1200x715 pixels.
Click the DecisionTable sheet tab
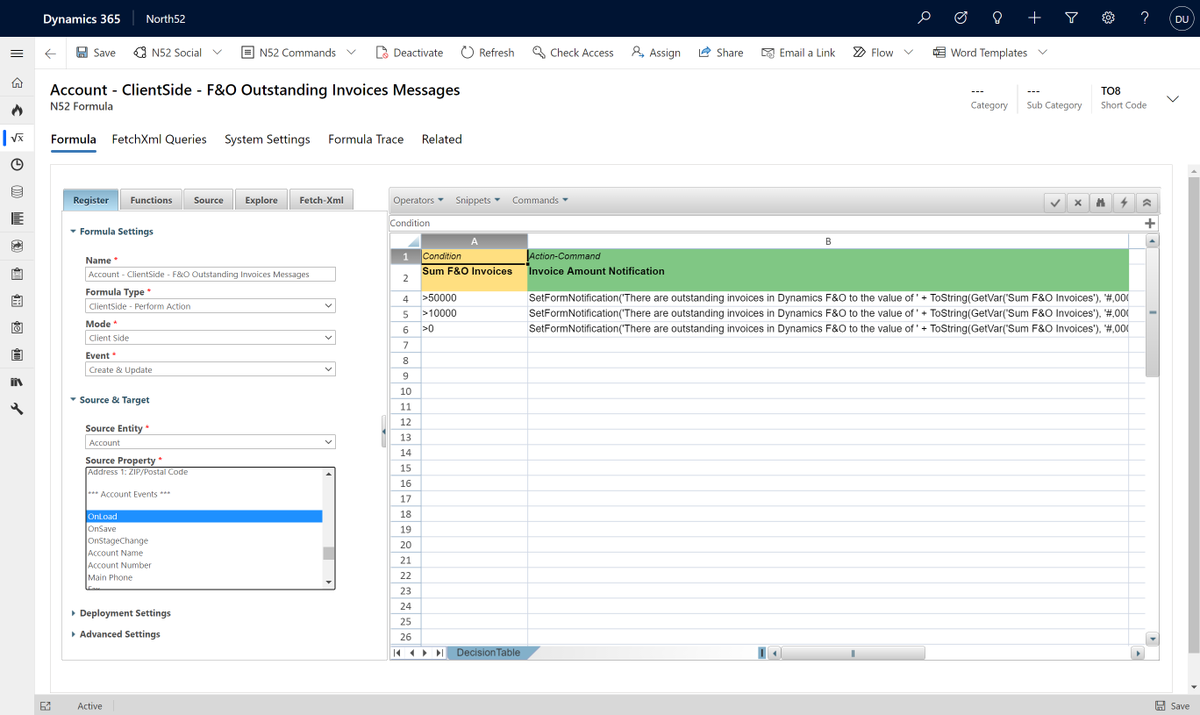pyautogui.click(x=488, y=653)
